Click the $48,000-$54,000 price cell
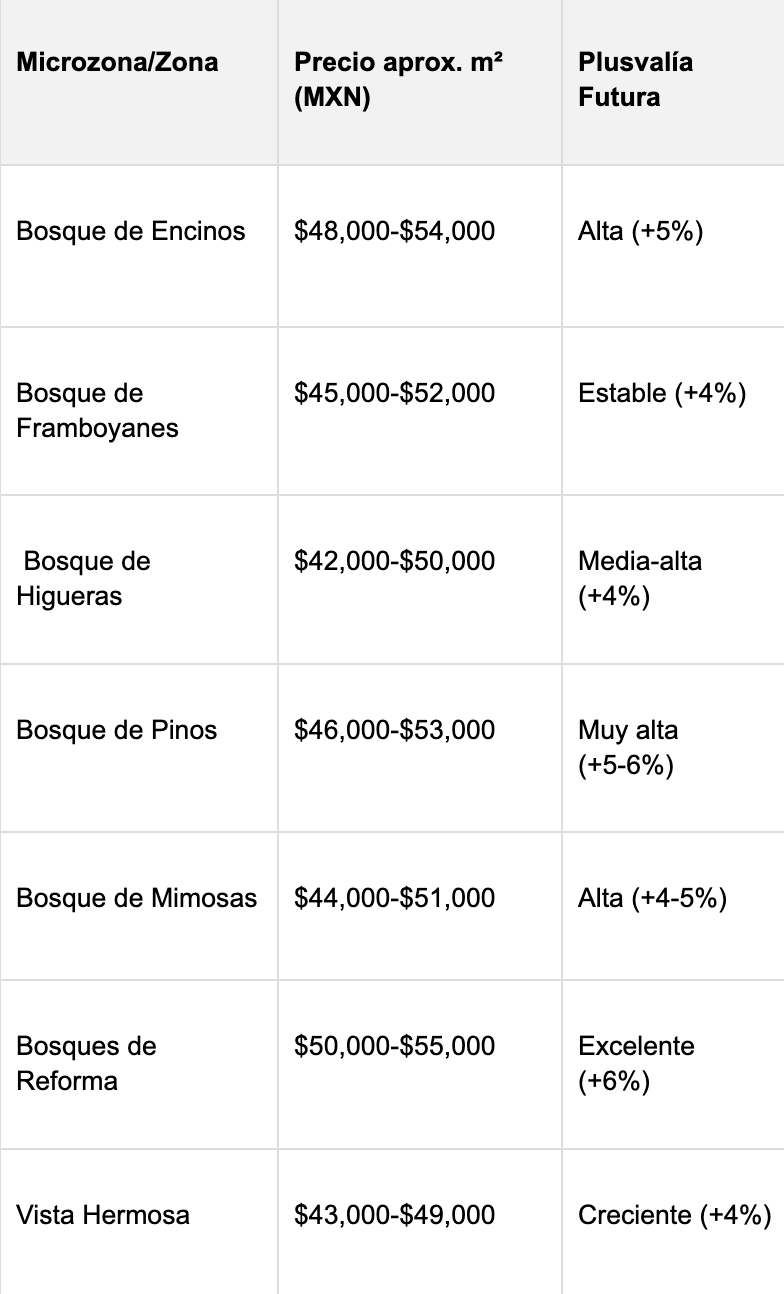Viewport: 784px width, 1294px height. click(394, 232)
